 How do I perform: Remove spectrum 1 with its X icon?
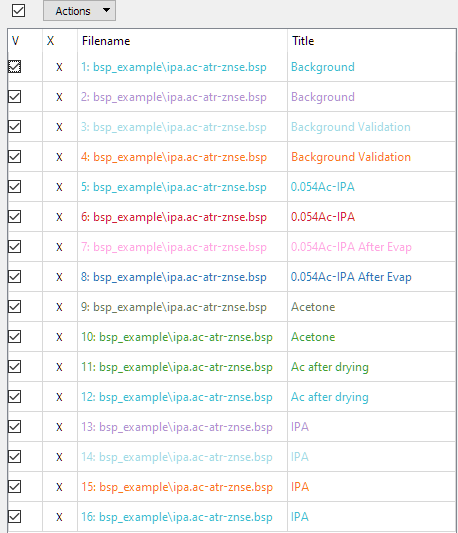pos(59,67)
